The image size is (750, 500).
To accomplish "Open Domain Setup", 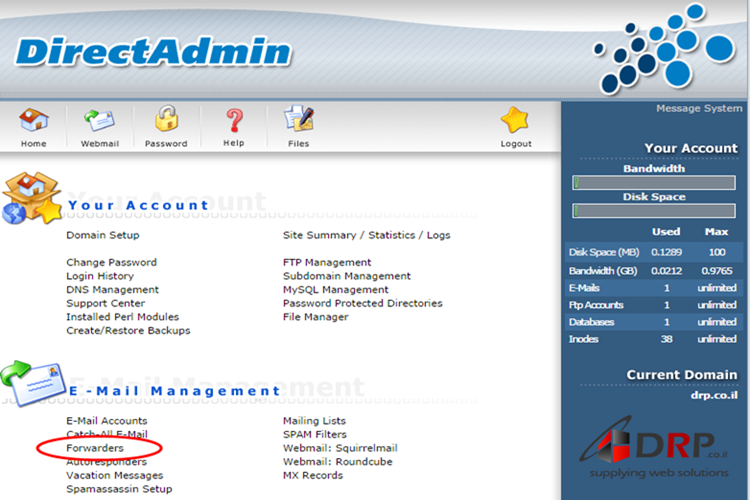I will 103,235.
